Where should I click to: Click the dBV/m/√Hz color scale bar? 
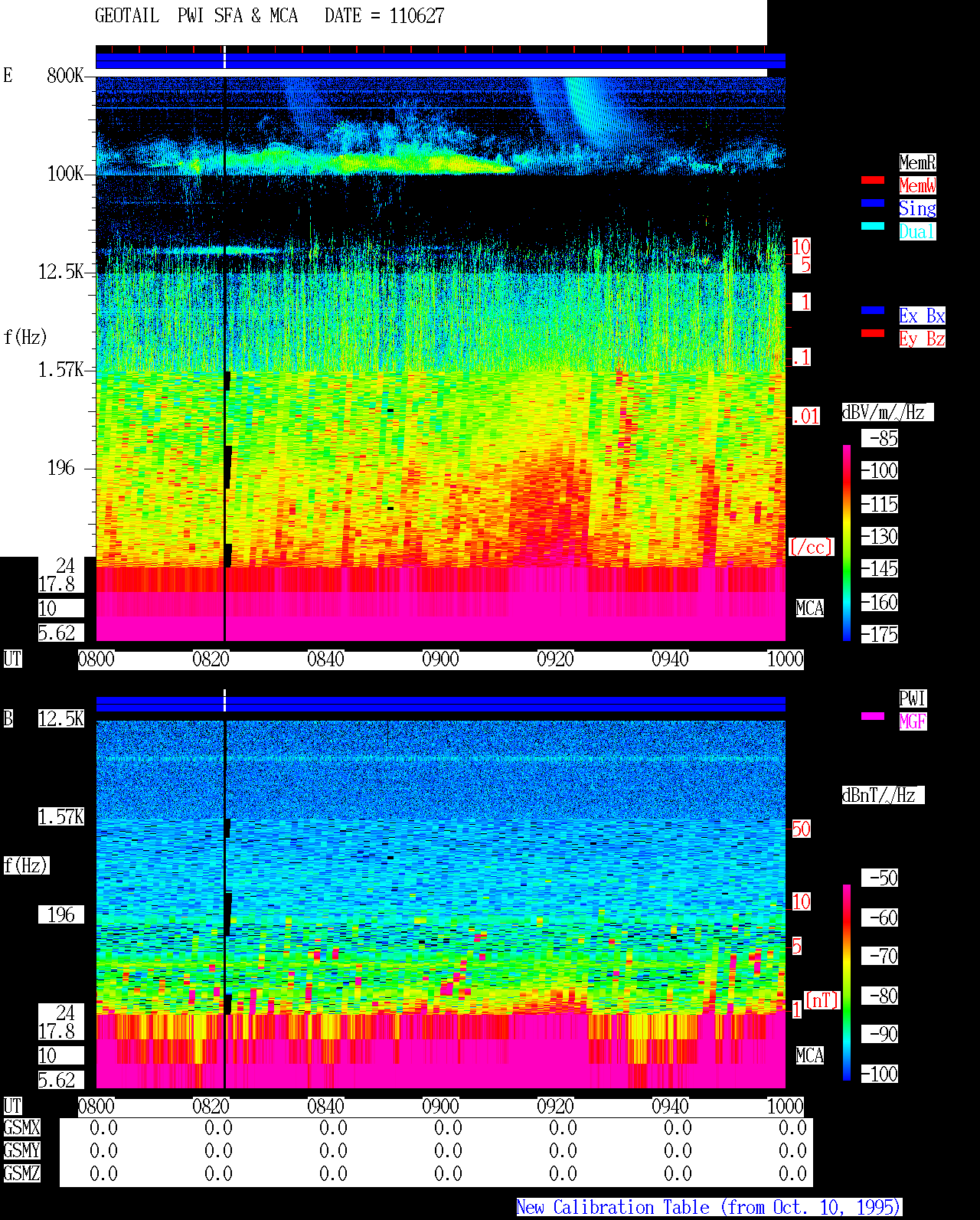tap(847, 542)
